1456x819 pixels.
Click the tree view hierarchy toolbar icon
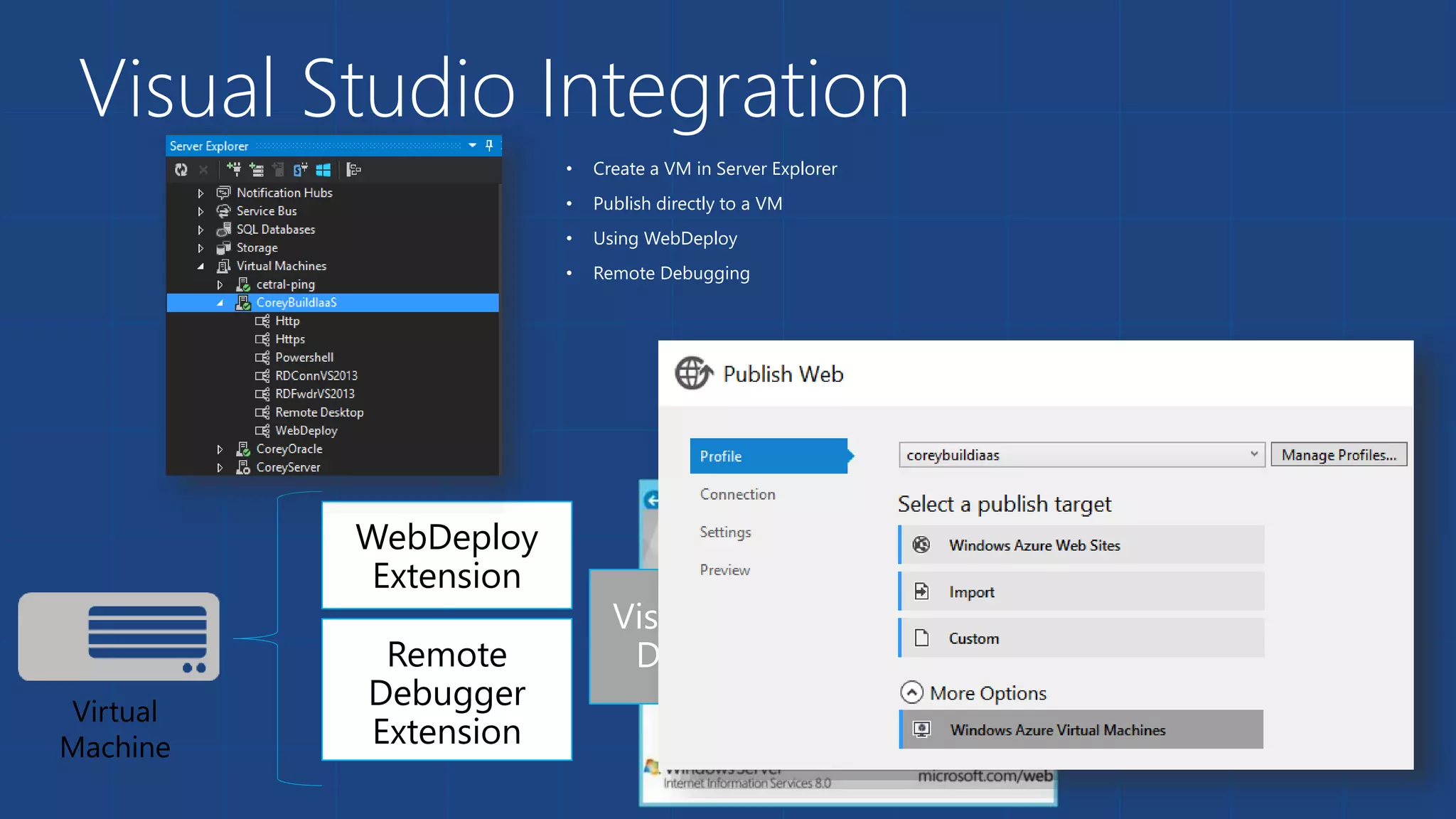(353, 169)
